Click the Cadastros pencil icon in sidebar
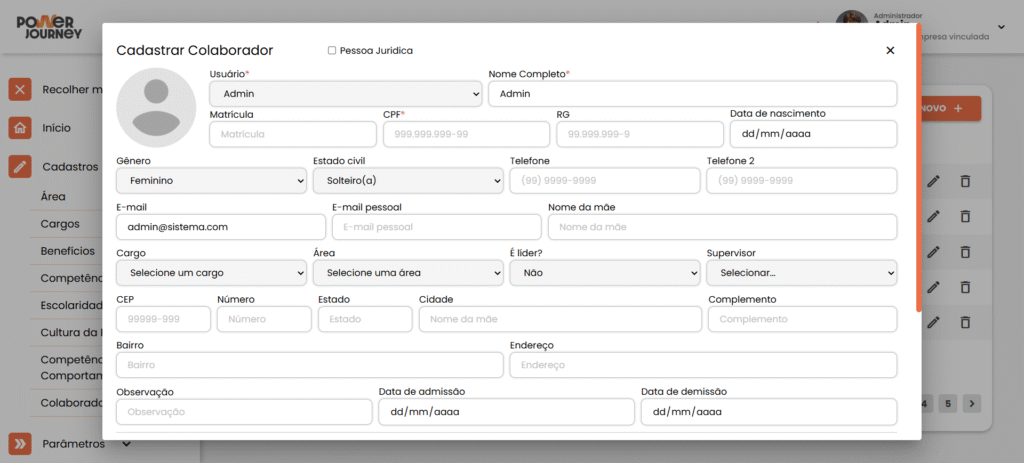1024x463 pixels. click(20, 167)
